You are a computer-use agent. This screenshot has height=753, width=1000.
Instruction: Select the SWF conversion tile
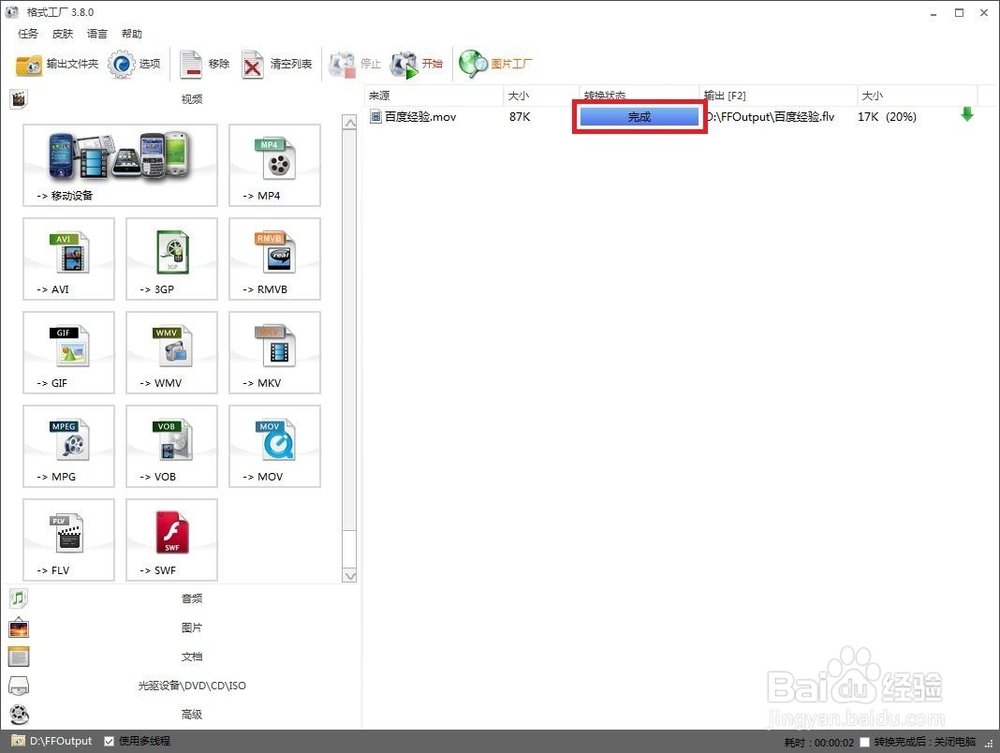click(172, 540)
